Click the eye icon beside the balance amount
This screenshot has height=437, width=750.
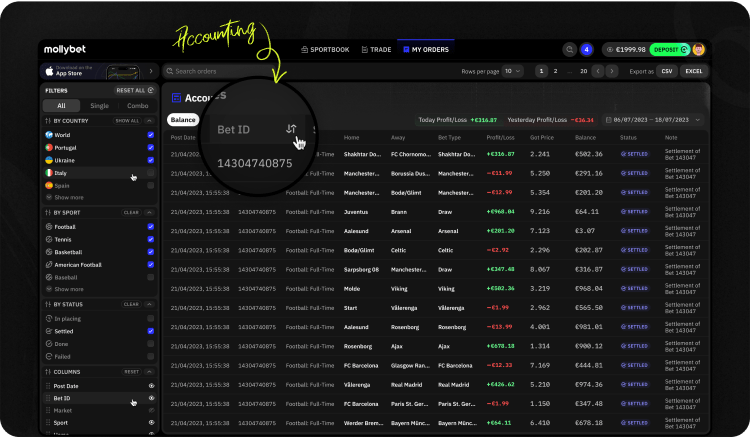610,49
